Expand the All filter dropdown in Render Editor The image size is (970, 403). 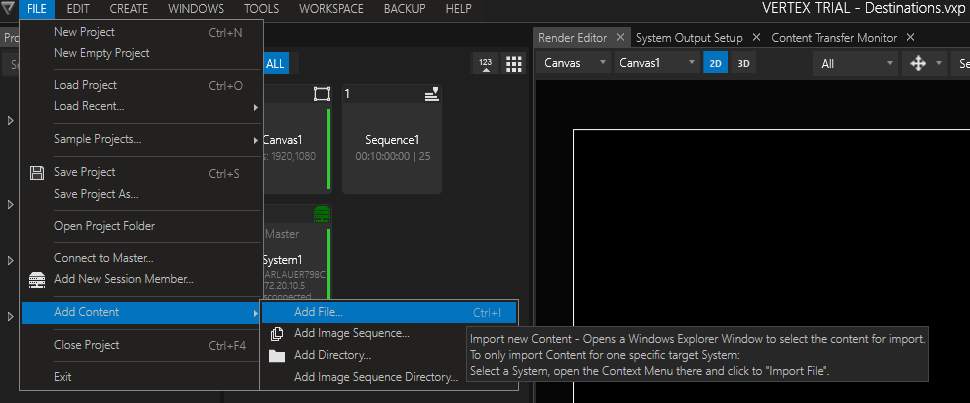click(x=856, y=64)
